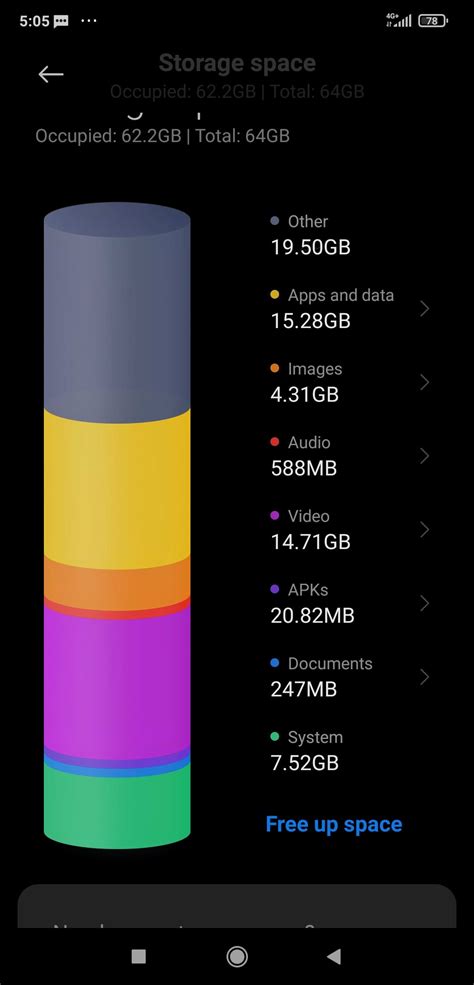Tap the Free up space link

[x=333, y=824]
